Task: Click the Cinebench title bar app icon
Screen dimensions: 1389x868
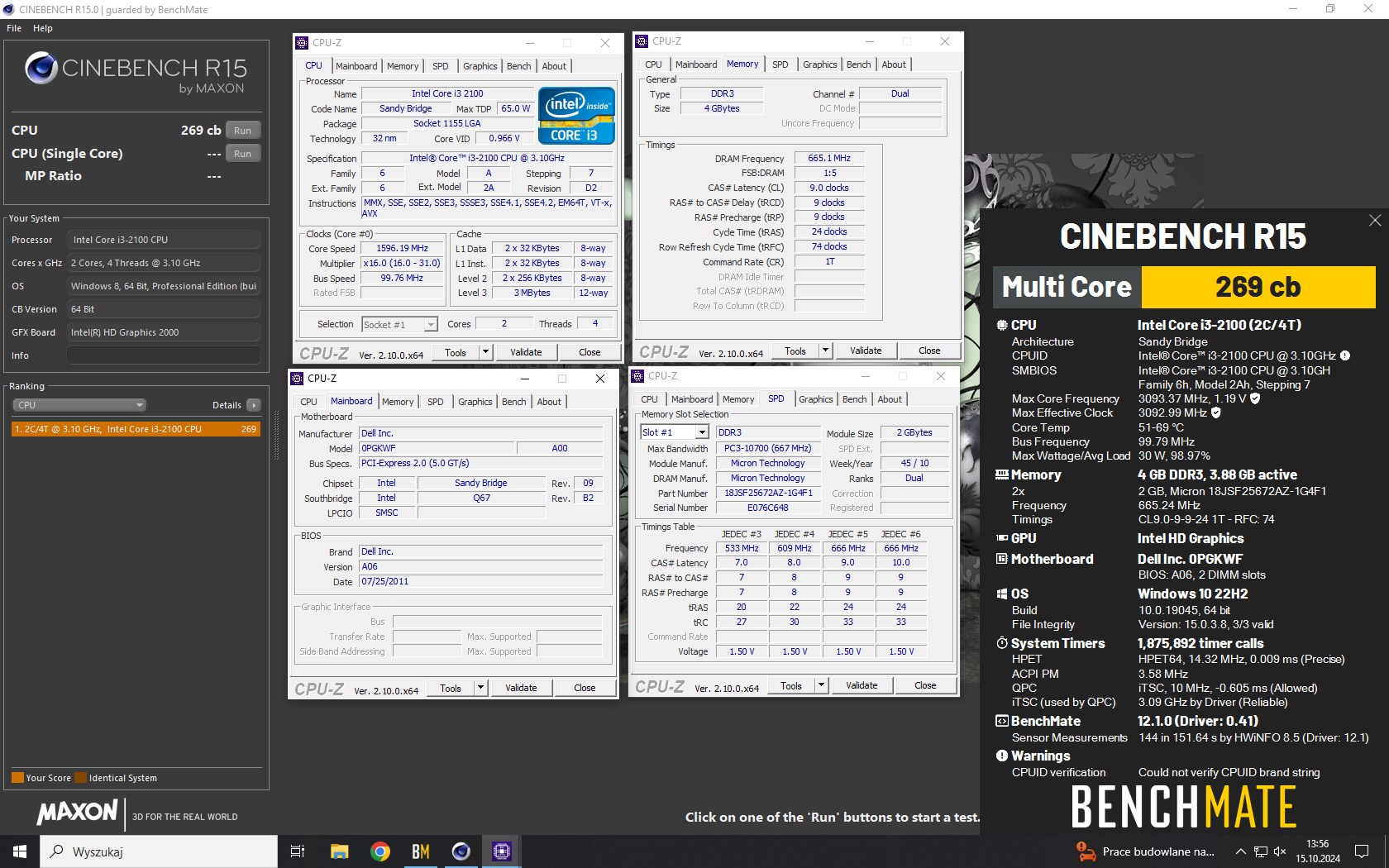Action: 9,10
